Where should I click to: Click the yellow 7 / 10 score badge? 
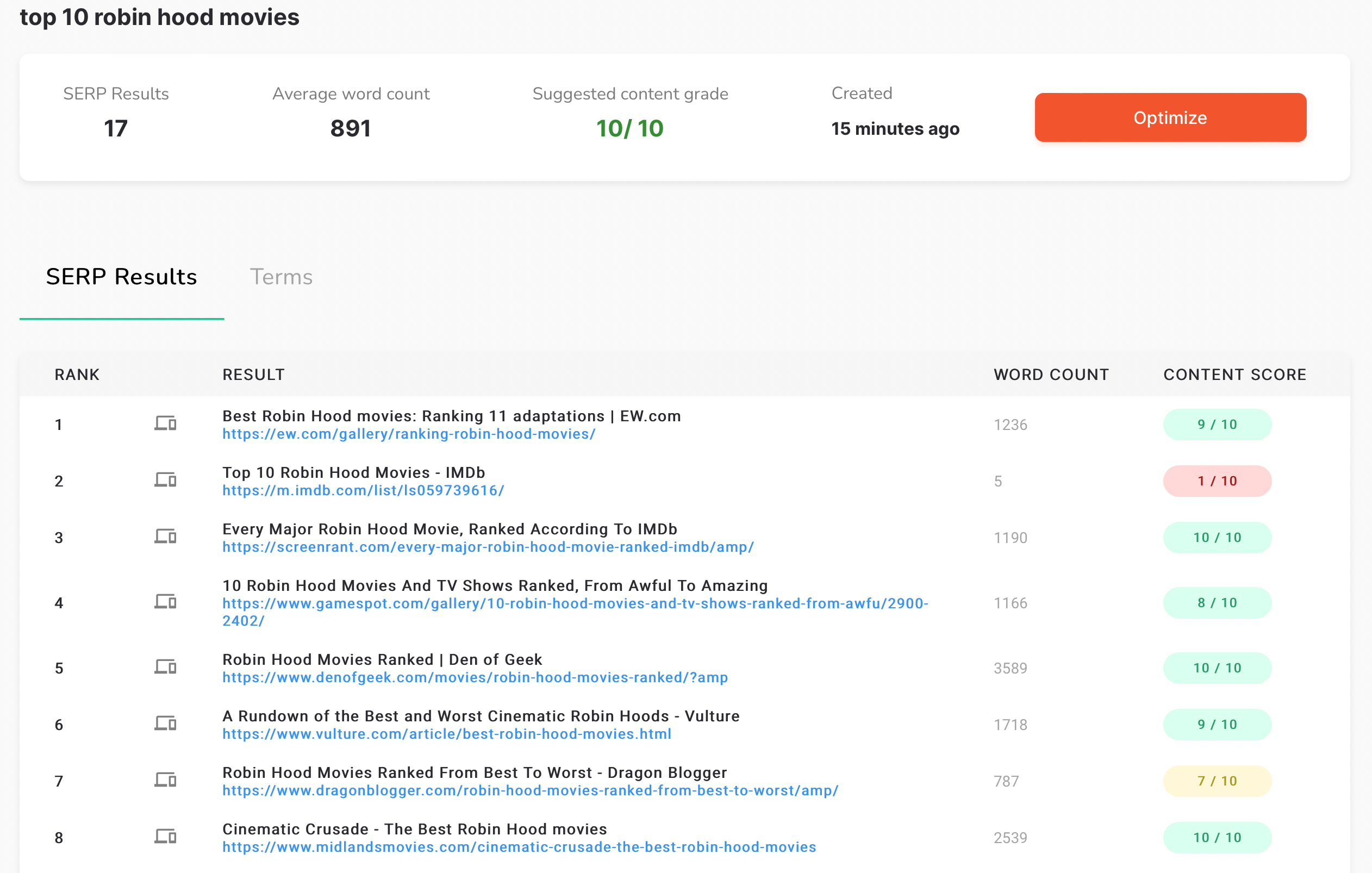pos(1217,781)
